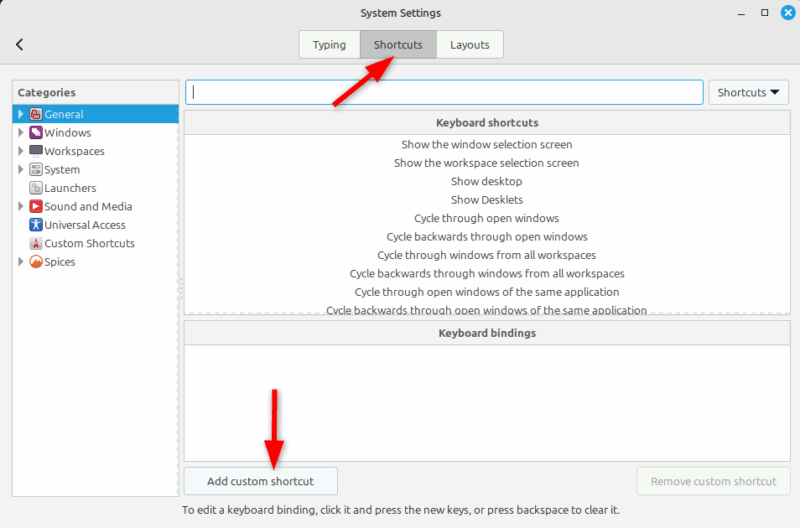The height and width of the screenshot is (528, 800).
Task: Click the System category icon
Action: 36,169
